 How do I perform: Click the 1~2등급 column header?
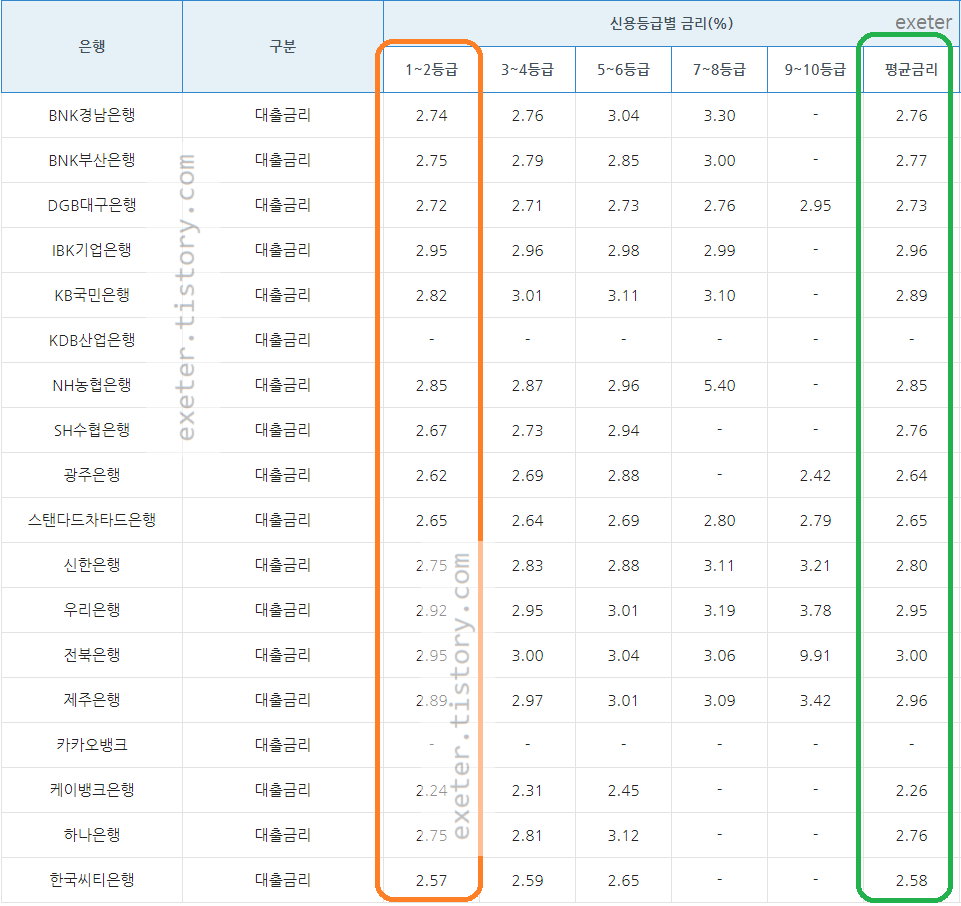[x=431, y=70]
